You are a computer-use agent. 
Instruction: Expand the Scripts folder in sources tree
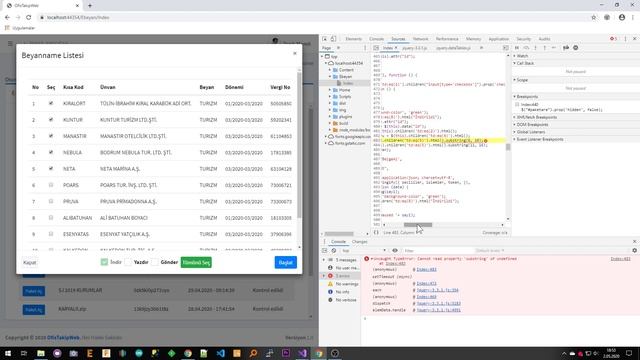[330, 96]
